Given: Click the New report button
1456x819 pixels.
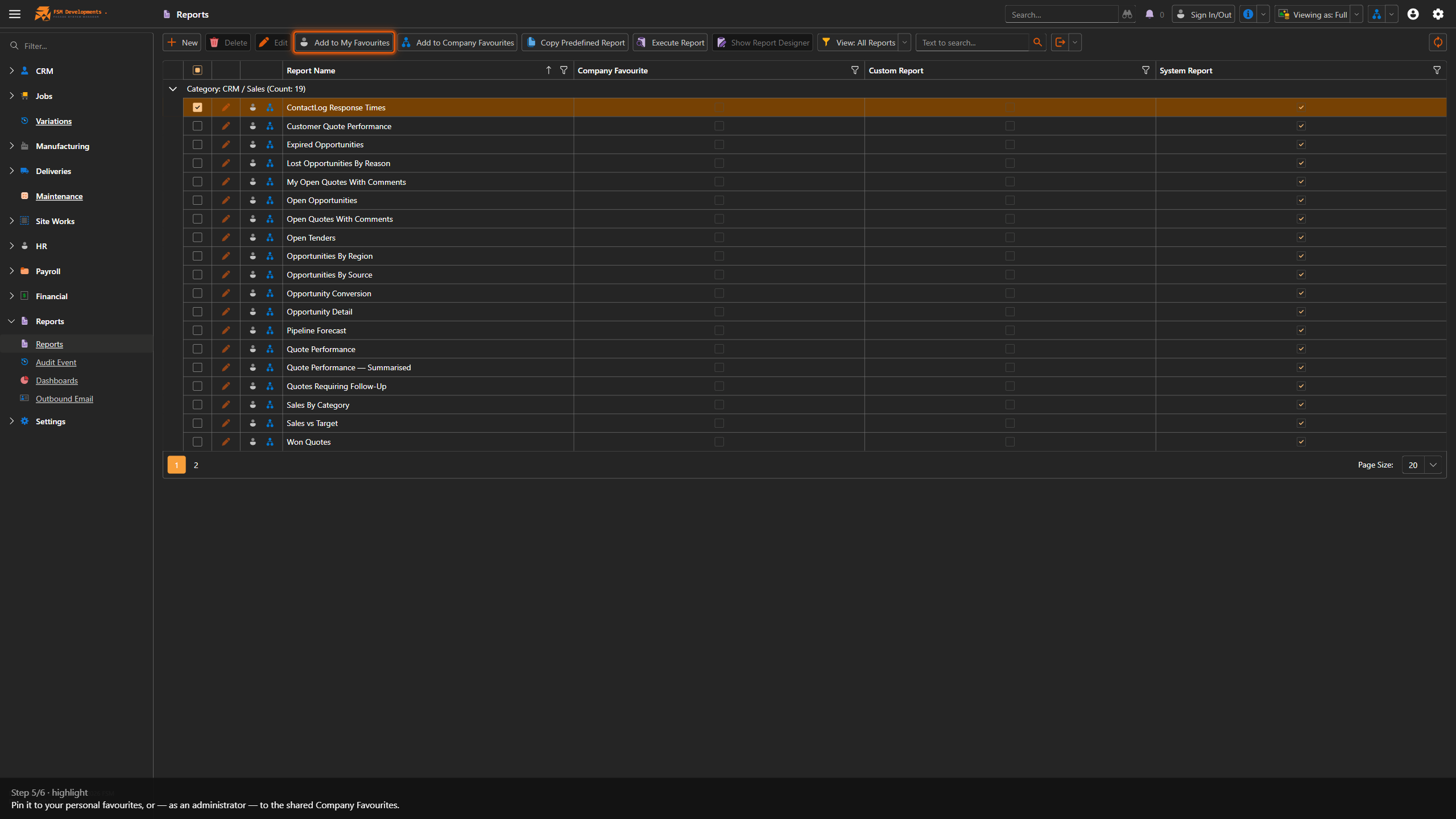Looking at the screenshot, I should coord(182,42).
